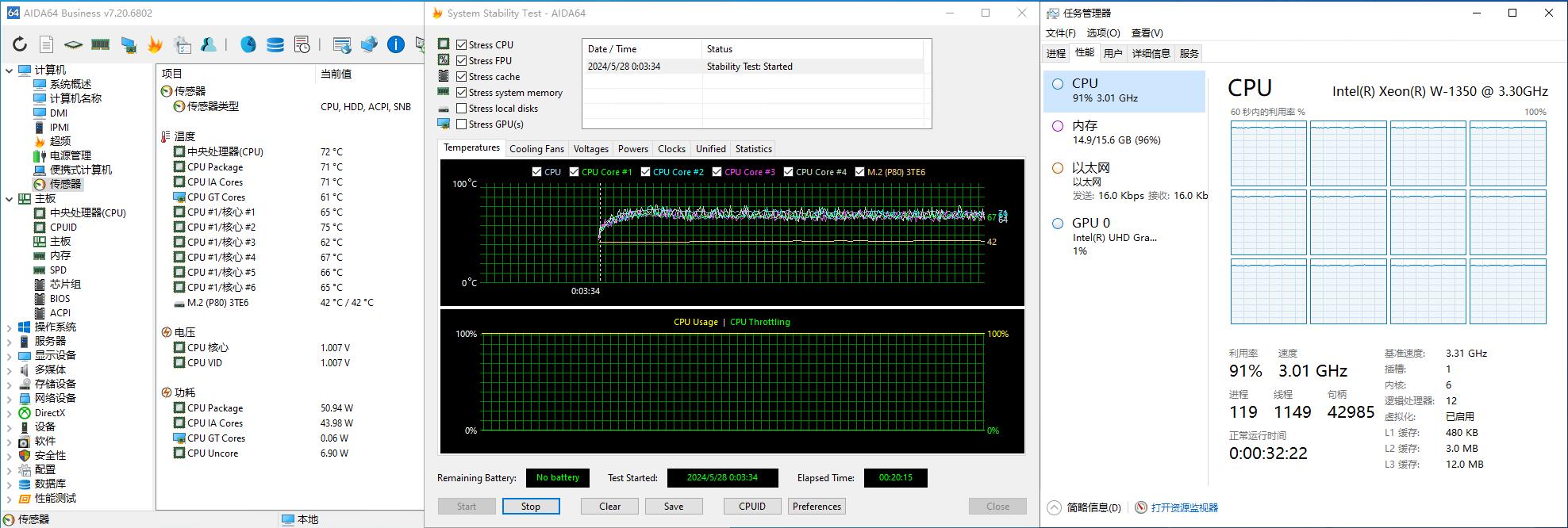
Task: Expand the 操作系统 tree node
Action: coord(10,327)
